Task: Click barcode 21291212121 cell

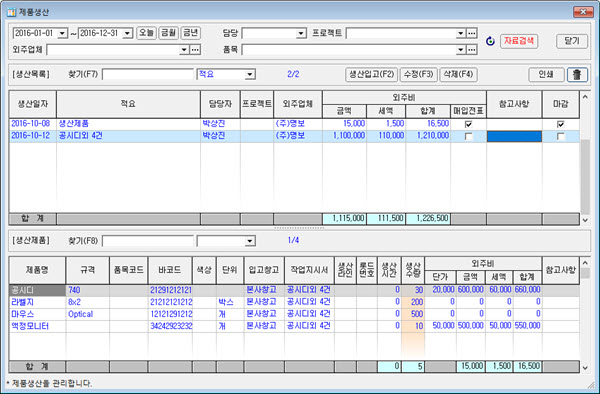Action: tap(170, 290)
